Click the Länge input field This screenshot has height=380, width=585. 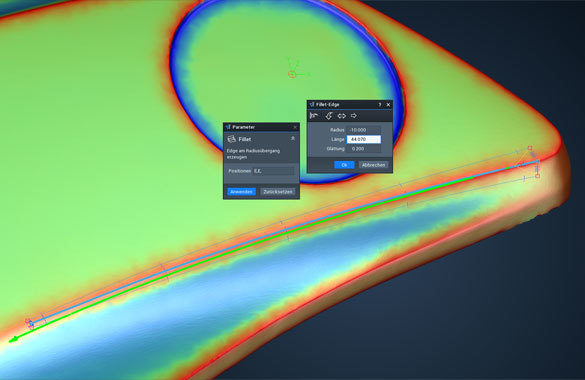364,139
